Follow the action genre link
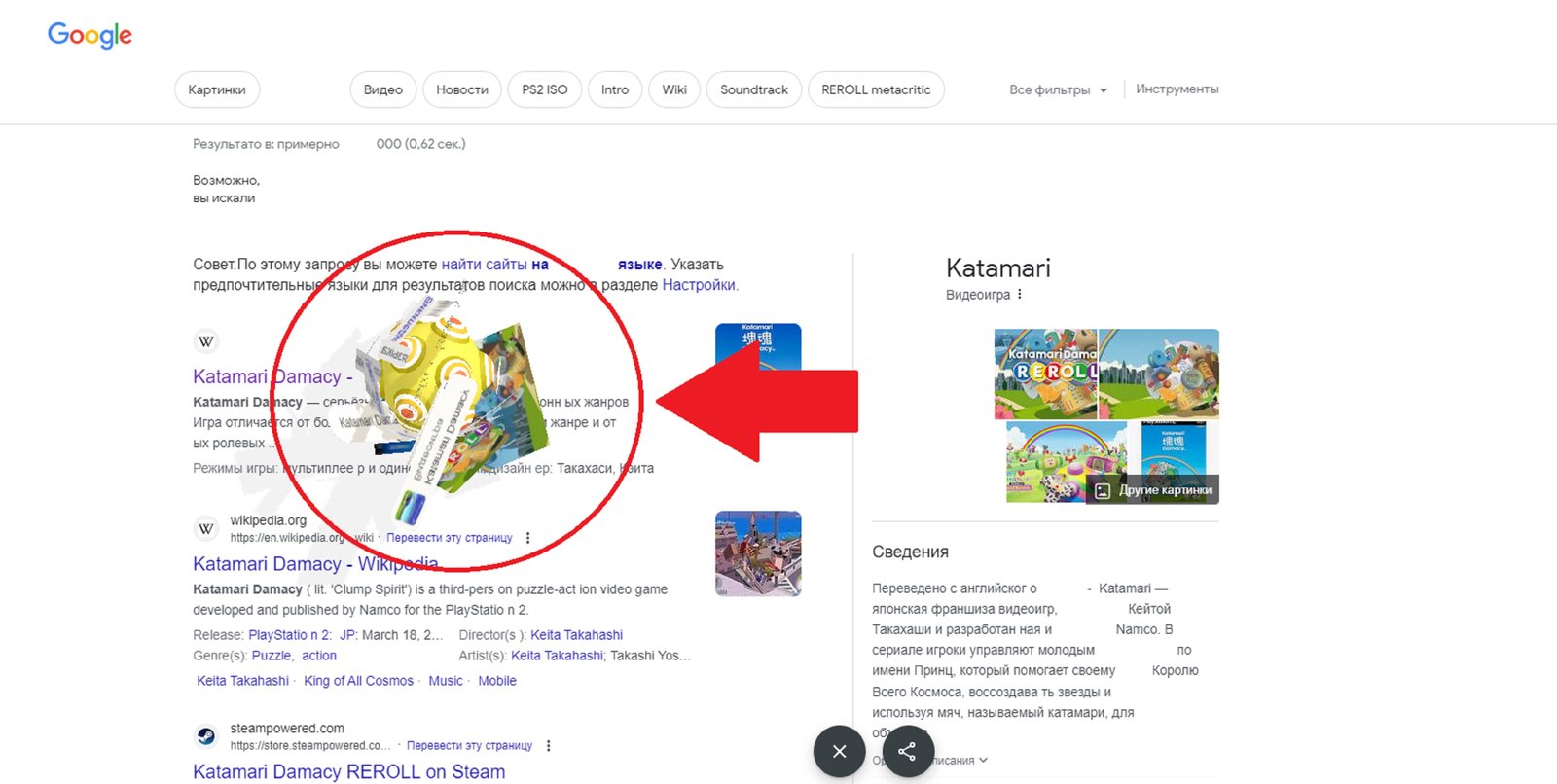 [x=319, y=656]
